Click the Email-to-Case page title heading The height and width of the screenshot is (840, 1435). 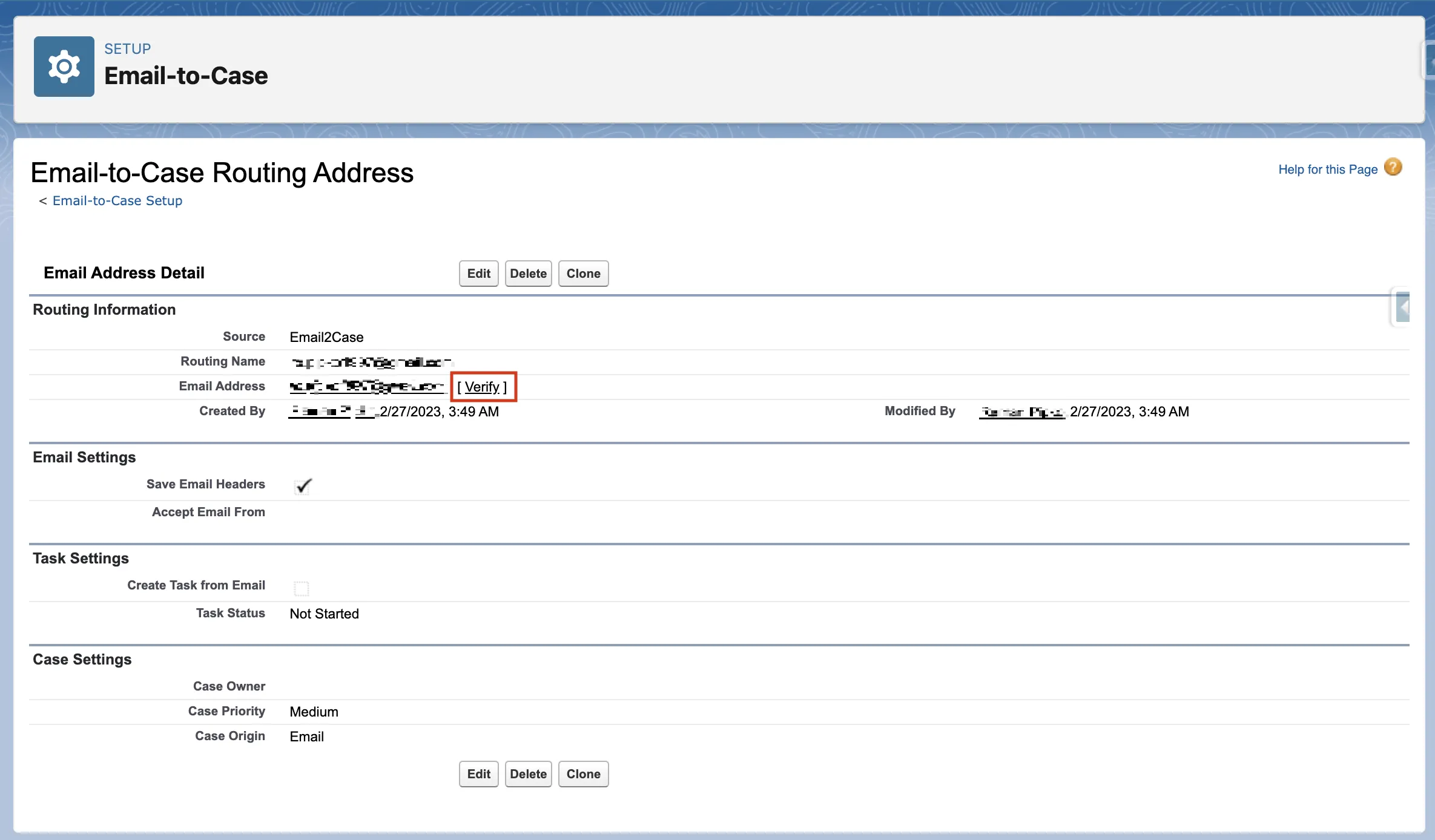click(x=186, y=76)
